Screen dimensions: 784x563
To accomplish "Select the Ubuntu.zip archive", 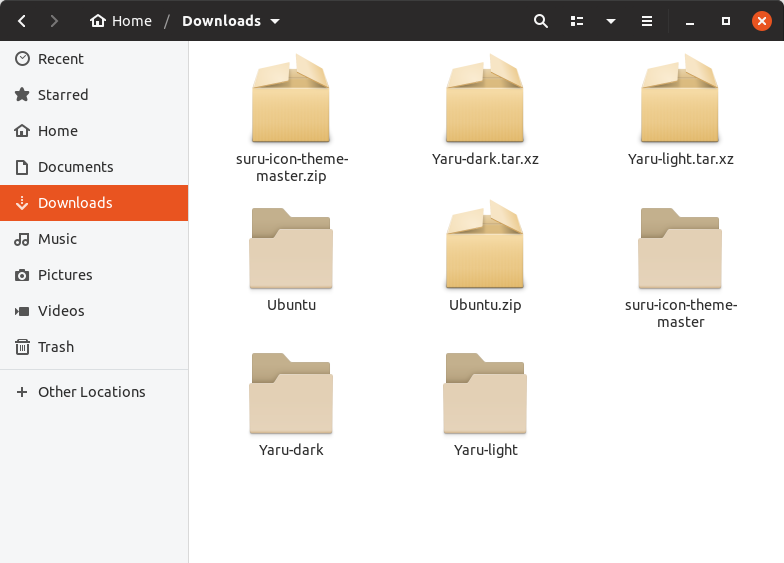I will 485,248.
